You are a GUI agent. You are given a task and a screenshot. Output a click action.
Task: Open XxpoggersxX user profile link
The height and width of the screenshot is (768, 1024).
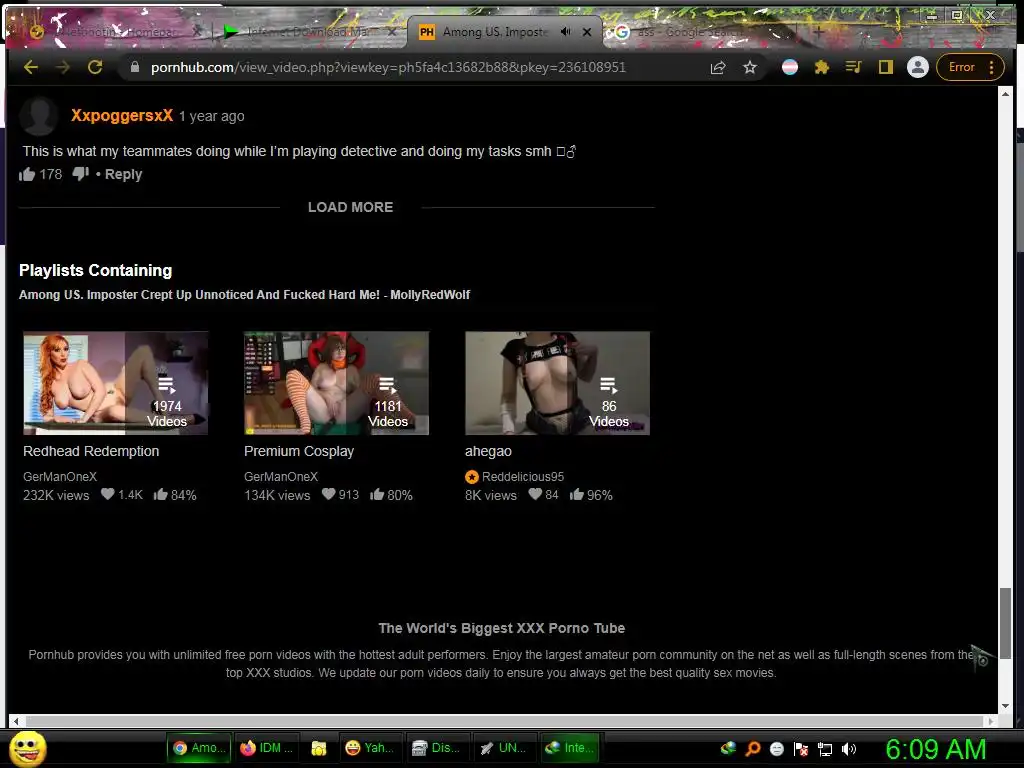[122, 116]
